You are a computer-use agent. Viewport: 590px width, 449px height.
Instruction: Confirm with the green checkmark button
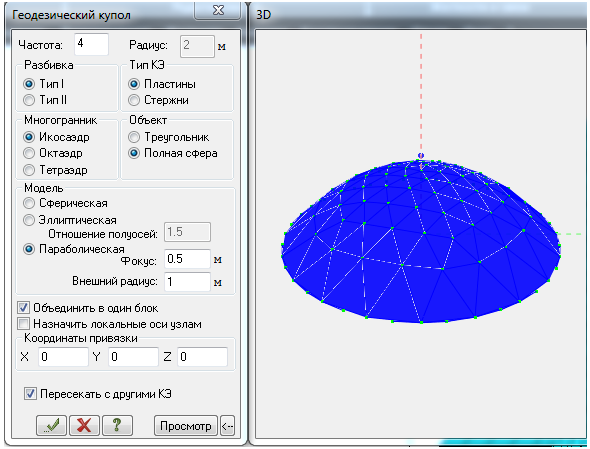coord(52,425)
